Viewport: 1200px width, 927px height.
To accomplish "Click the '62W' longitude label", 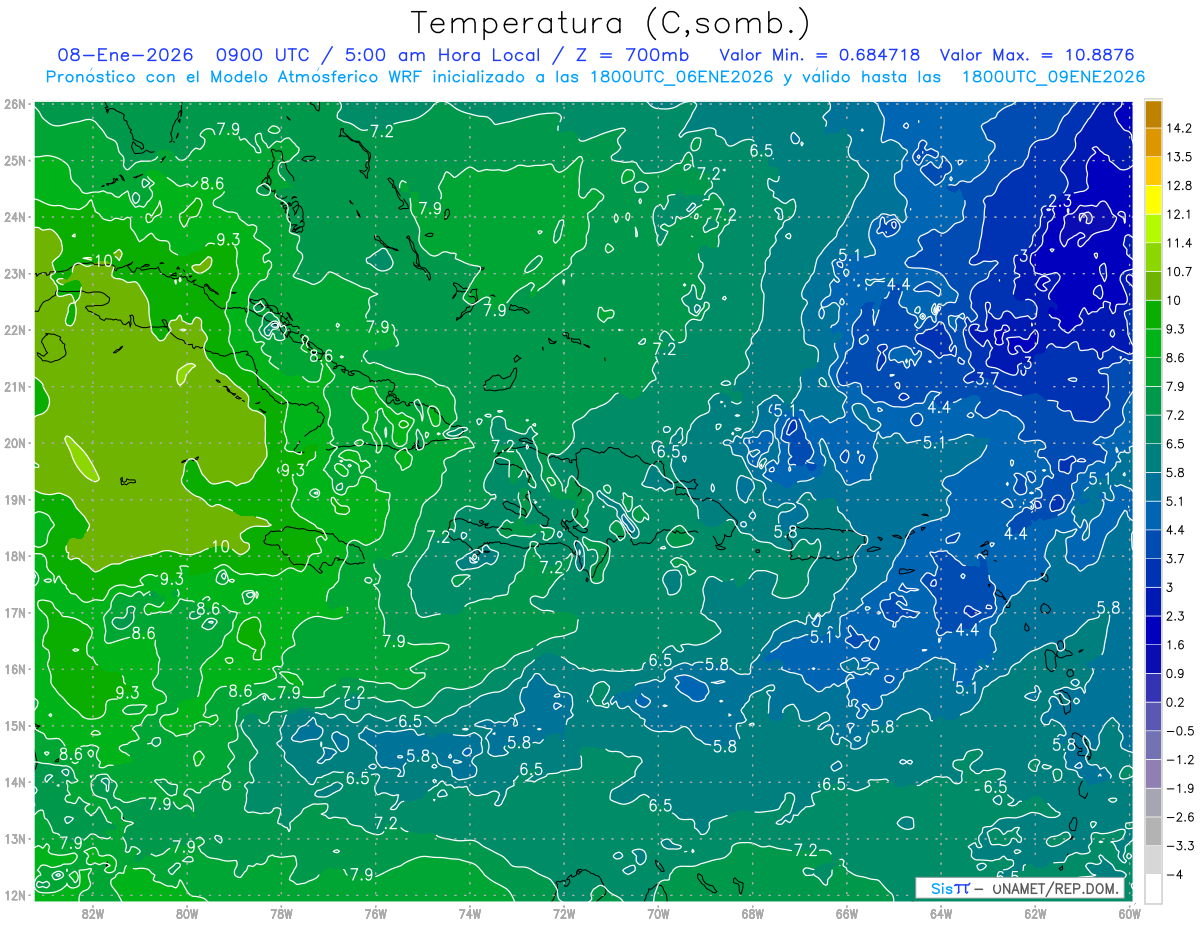I will [x=1035, y=914].
